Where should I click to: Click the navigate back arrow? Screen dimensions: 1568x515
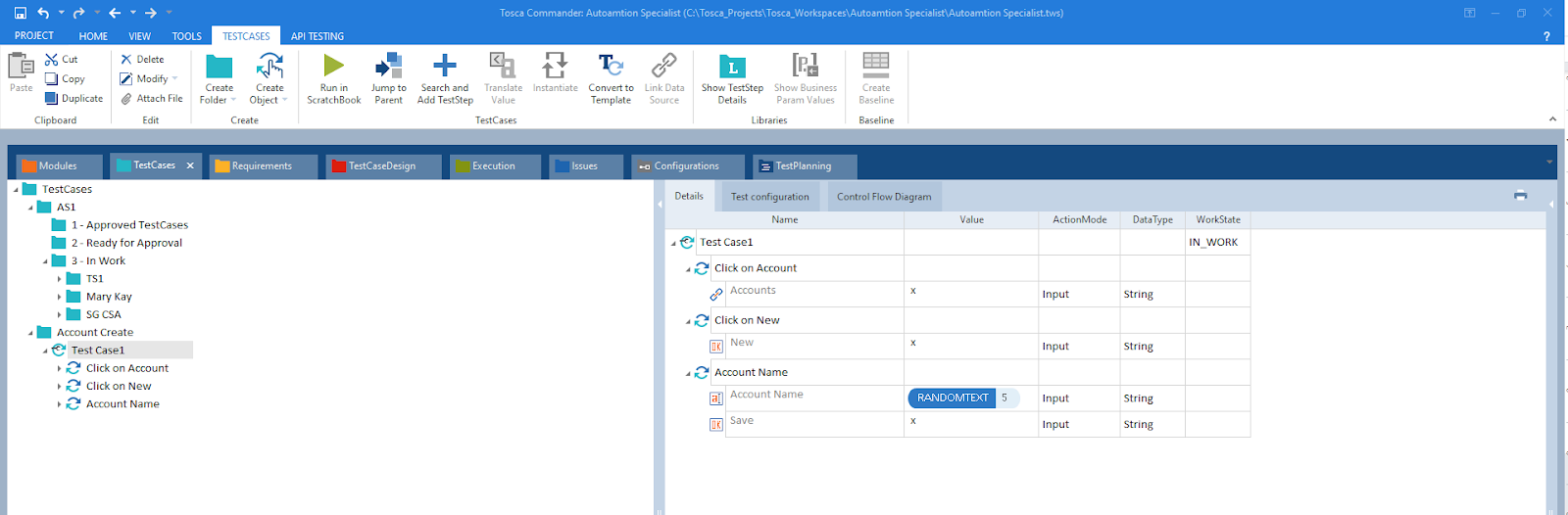coord(115,13)
